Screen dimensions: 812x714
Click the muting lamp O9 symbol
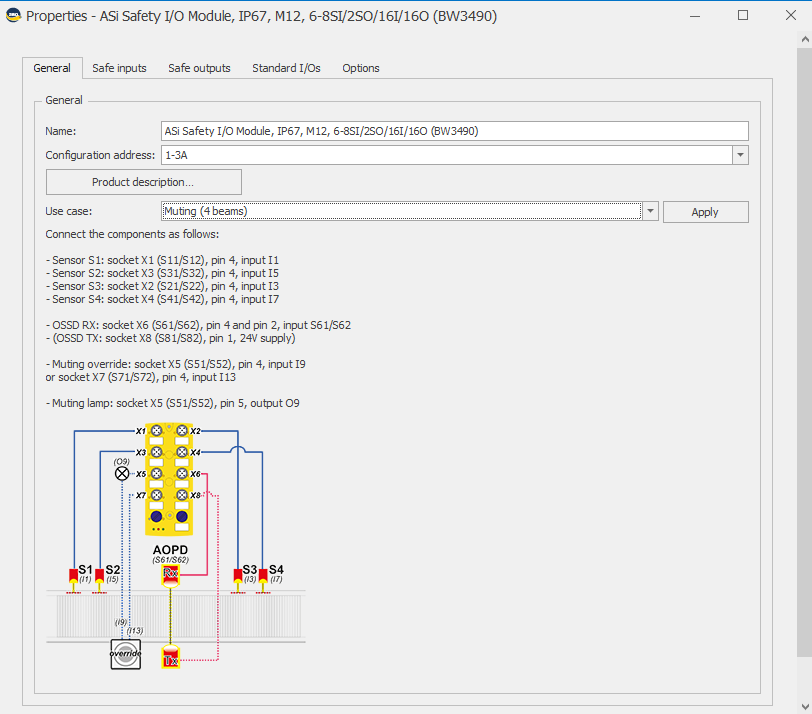click(122, 474)
